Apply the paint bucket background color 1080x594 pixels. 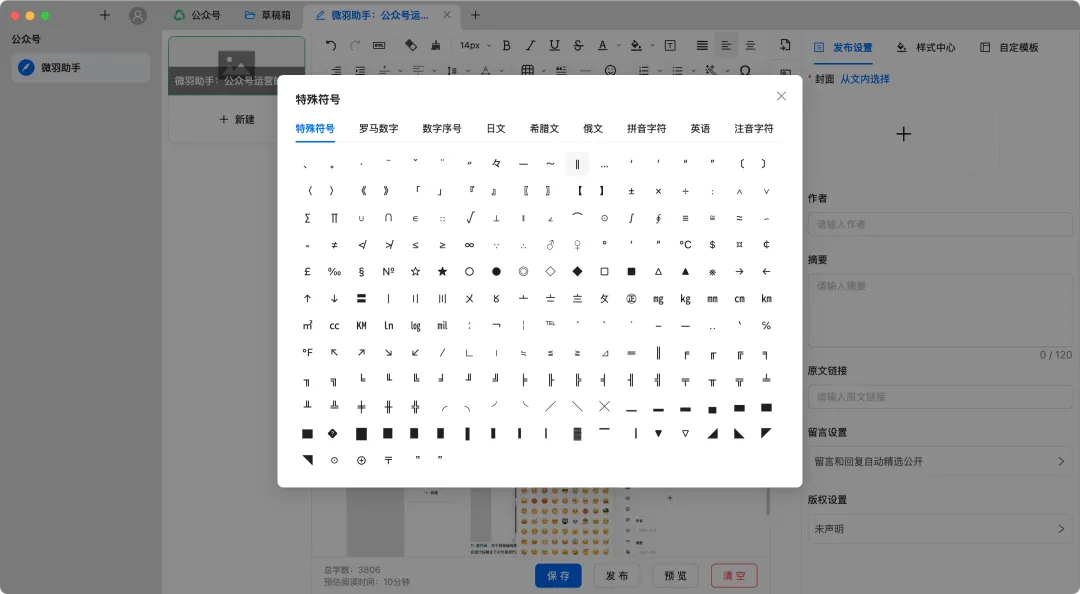(636, 45)
